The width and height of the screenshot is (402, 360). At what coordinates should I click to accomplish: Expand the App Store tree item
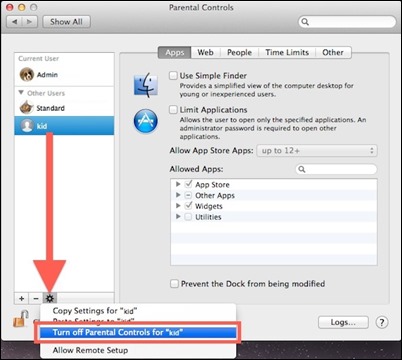coord(178,184)
